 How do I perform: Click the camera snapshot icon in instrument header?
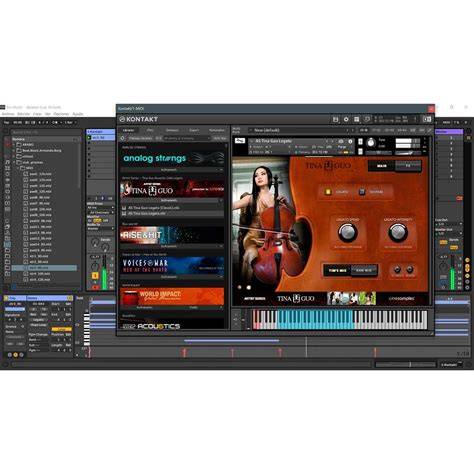(x=341, y=141)
